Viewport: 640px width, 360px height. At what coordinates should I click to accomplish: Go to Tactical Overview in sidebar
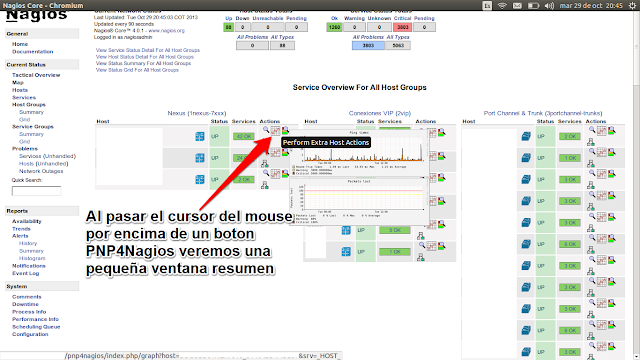tap(36, 75)
